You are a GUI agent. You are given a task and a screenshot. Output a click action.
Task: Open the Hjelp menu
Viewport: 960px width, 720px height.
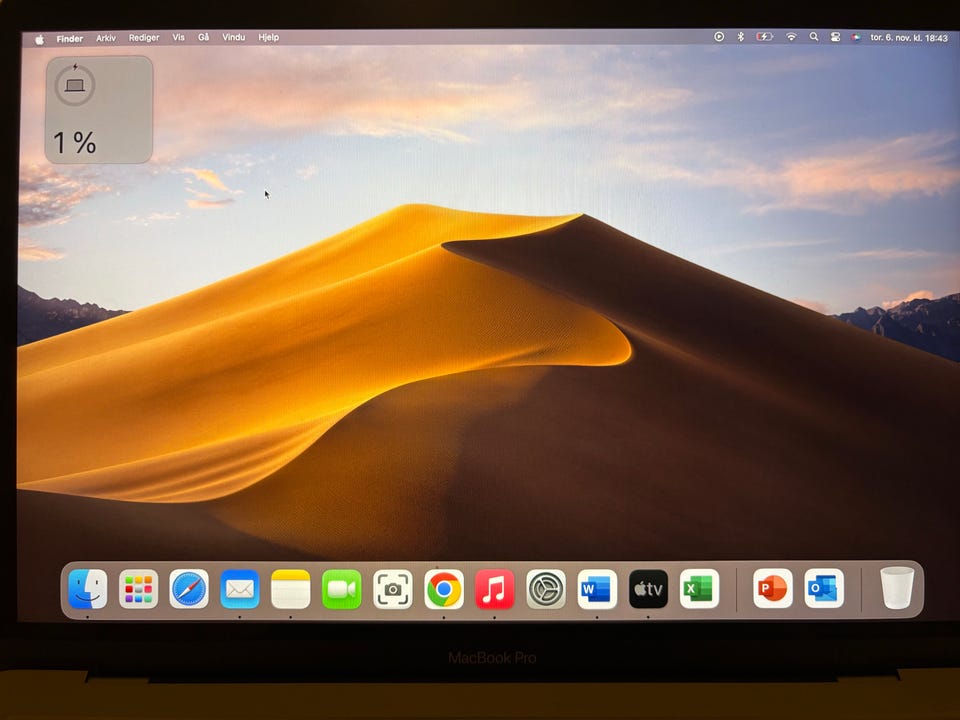(268, 37)
